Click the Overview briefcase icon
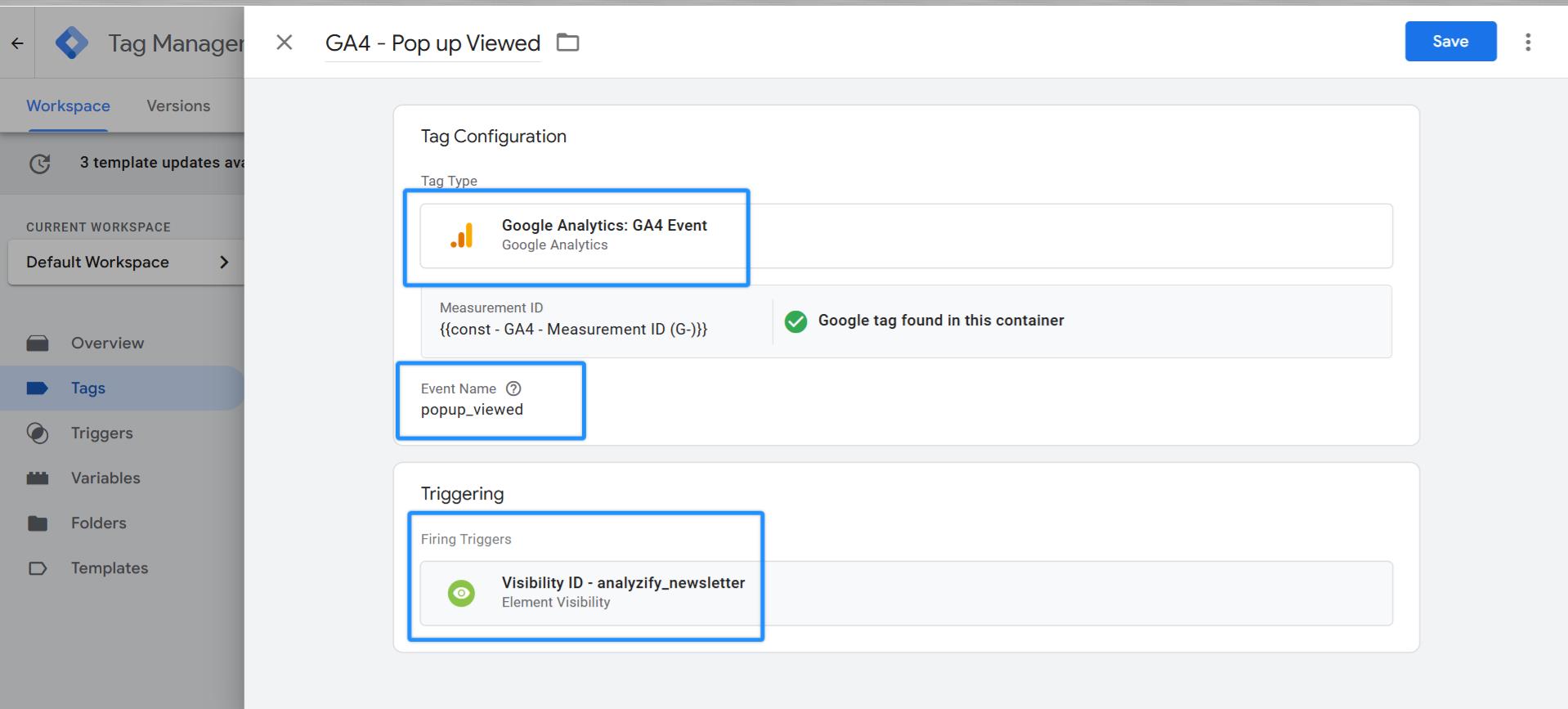 [x=38, y=343]
